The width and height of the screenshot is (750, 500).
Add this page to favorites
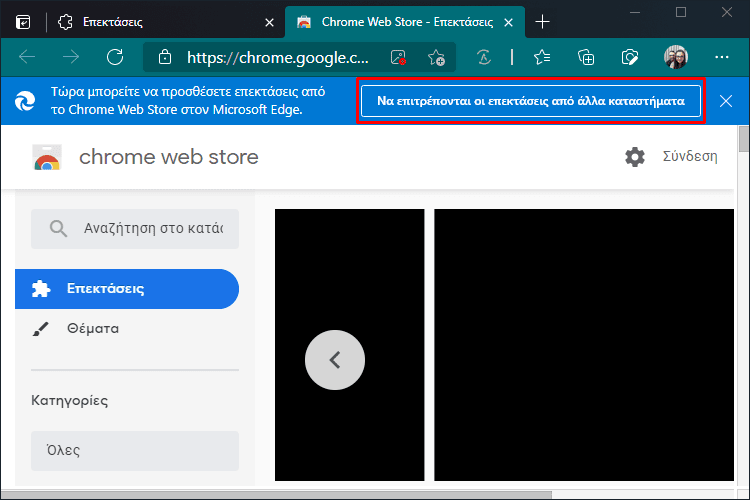click(436, 58)
